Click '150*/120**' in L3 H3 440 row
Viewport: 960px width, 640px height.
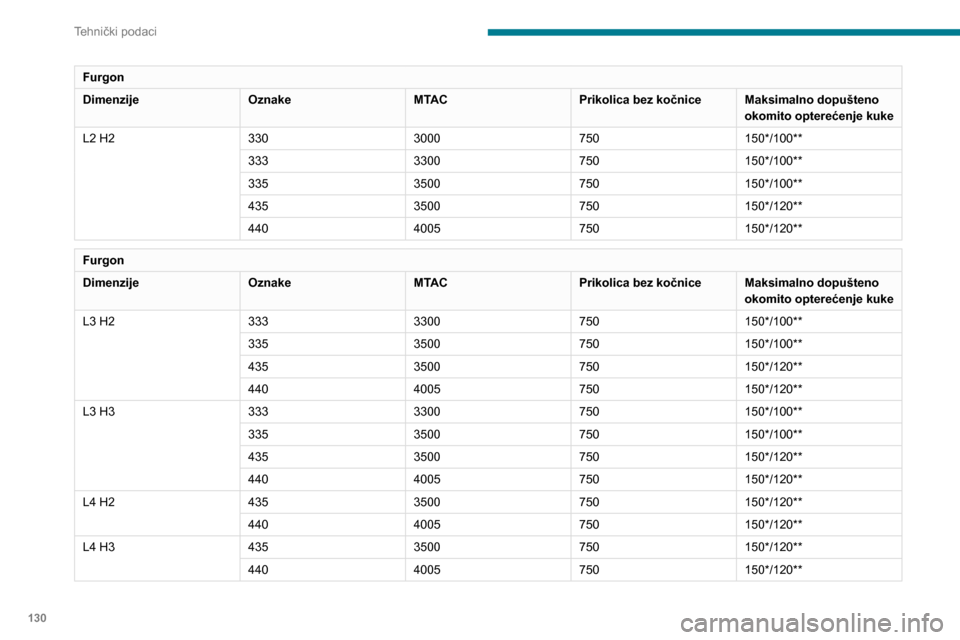[773, 480]
